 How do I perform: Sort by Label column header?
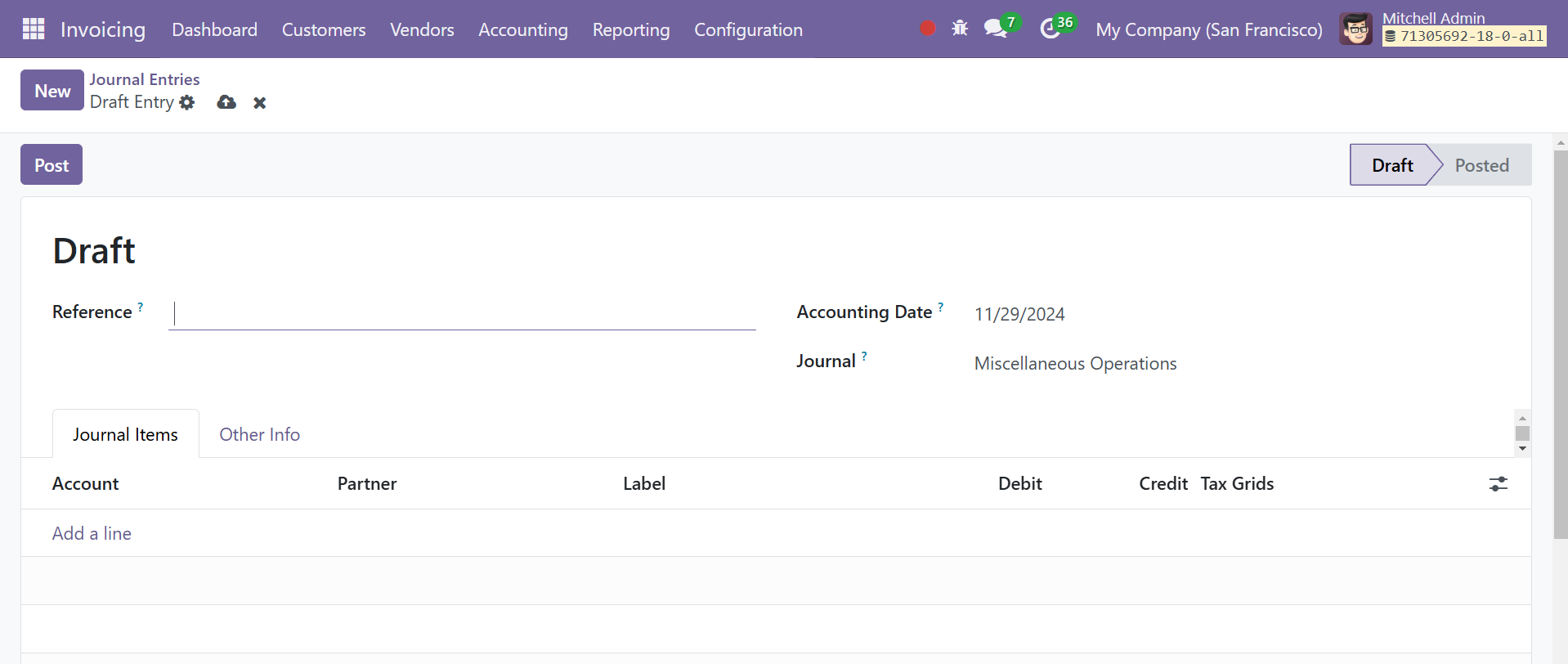pyautogui.click(x=644, y=483)
